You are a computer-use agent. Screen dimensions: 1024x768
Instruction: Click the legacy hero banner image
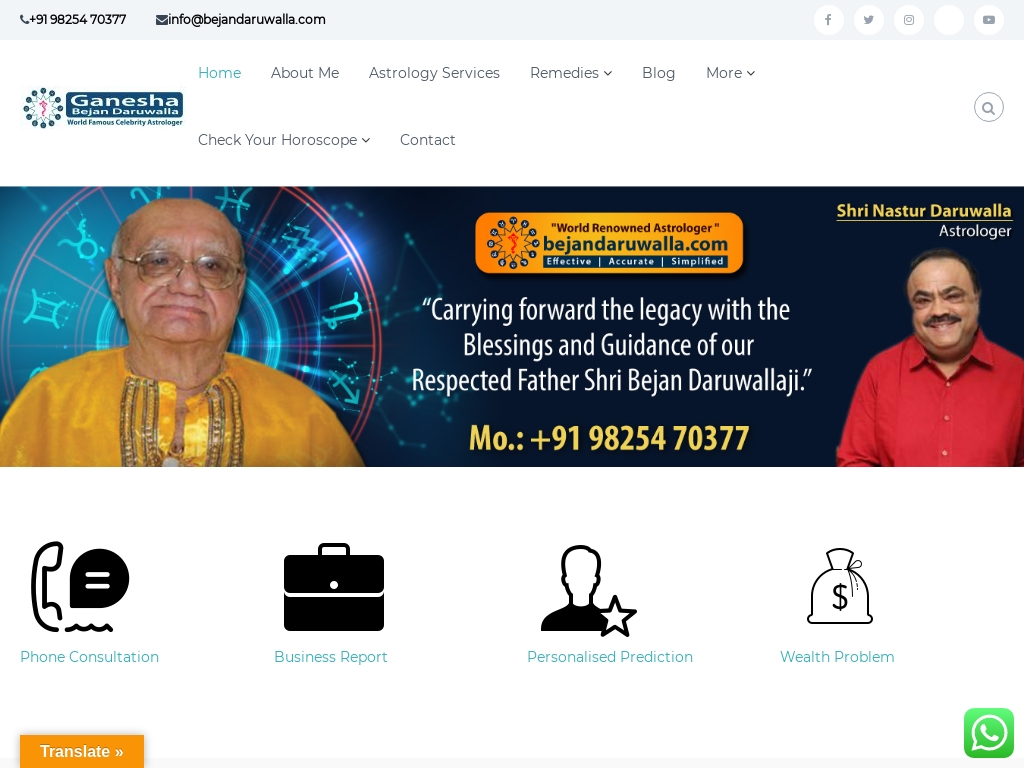pos(512,327)
